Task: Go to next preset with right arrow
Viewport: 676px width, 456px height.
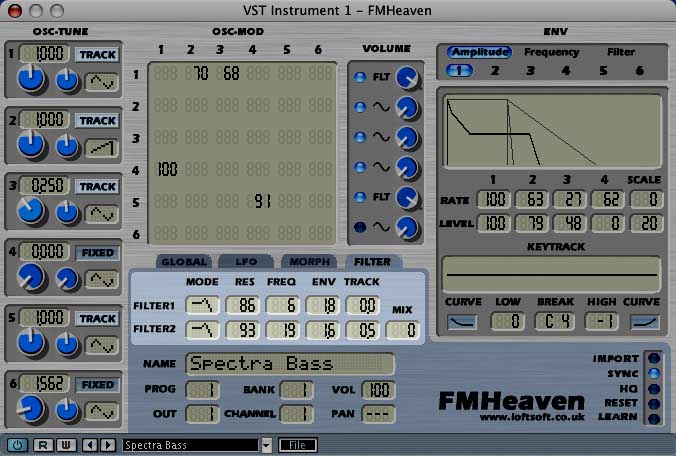Action: tap(108, 445)
